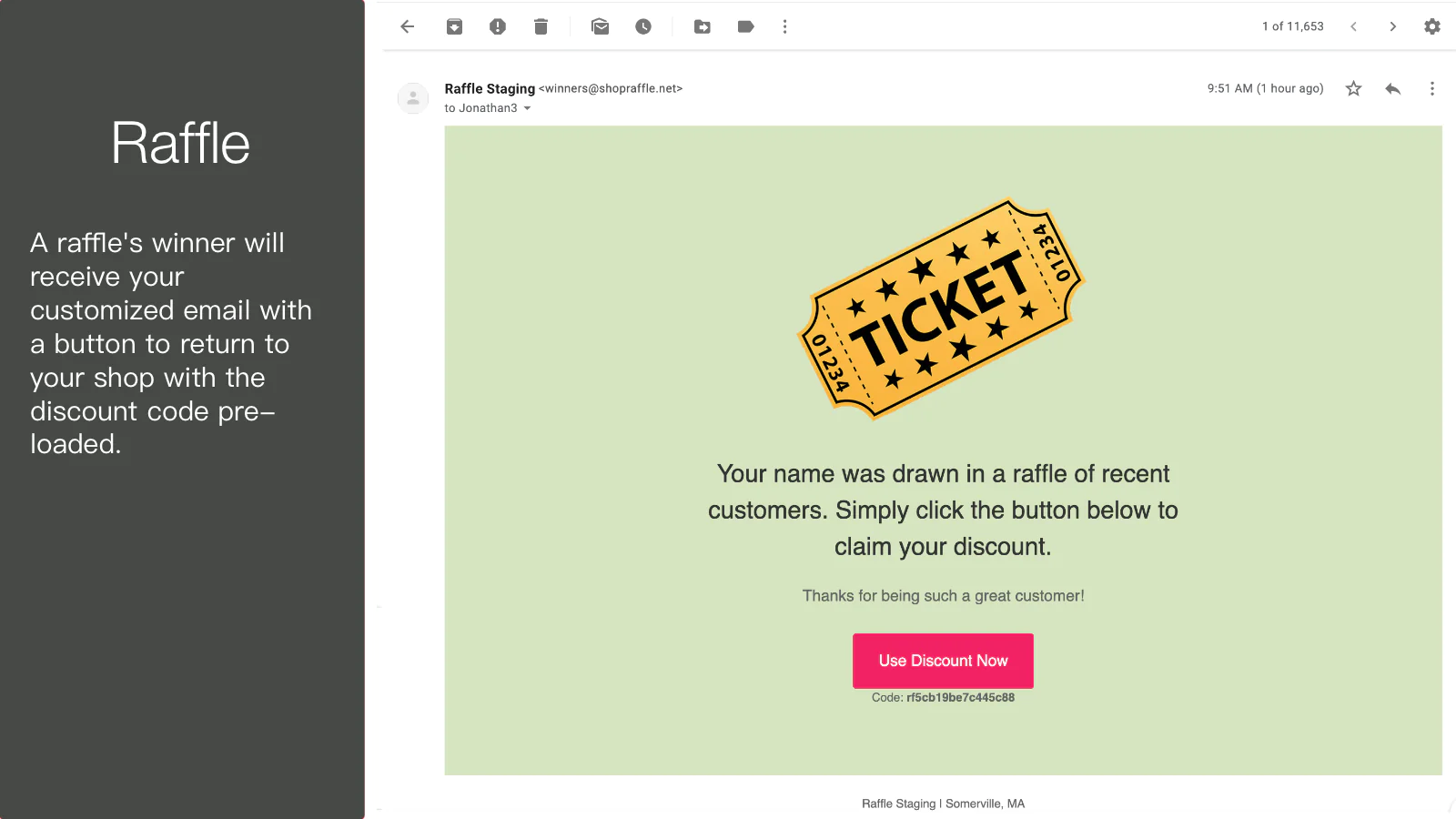1456x819 pixels.
Task: Click the Use Discount Now button
Action: point(943,661)
